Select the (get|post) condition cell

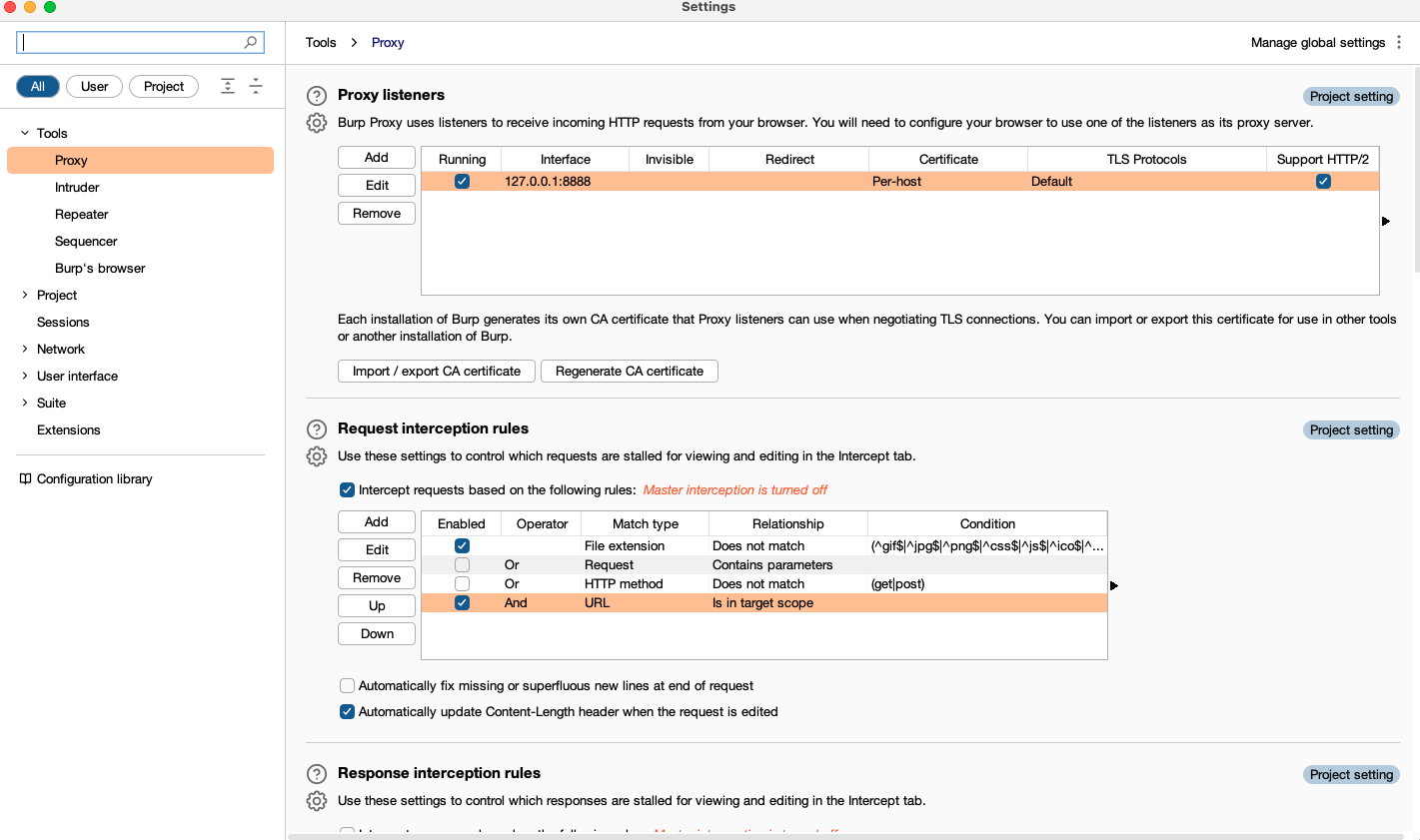point(987,583)
